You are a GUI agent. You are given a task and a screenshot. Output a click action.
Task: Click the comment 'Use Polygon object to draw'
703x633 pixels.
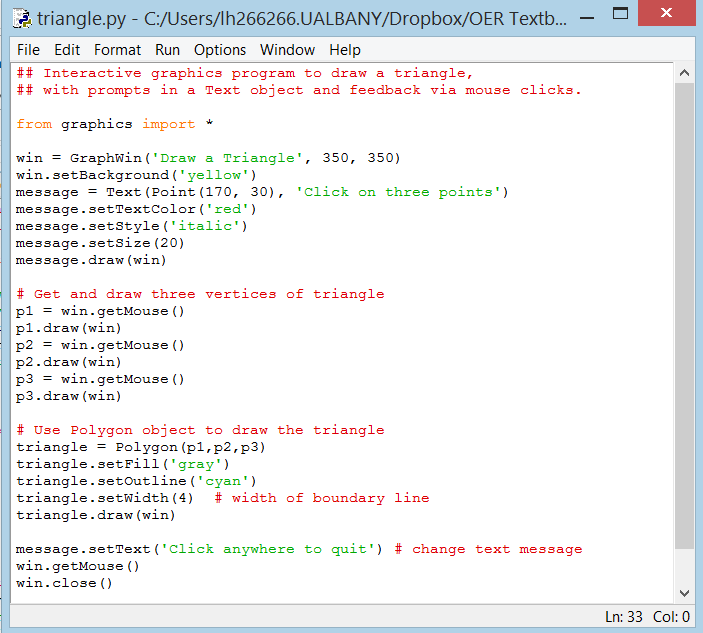[200, 430]
